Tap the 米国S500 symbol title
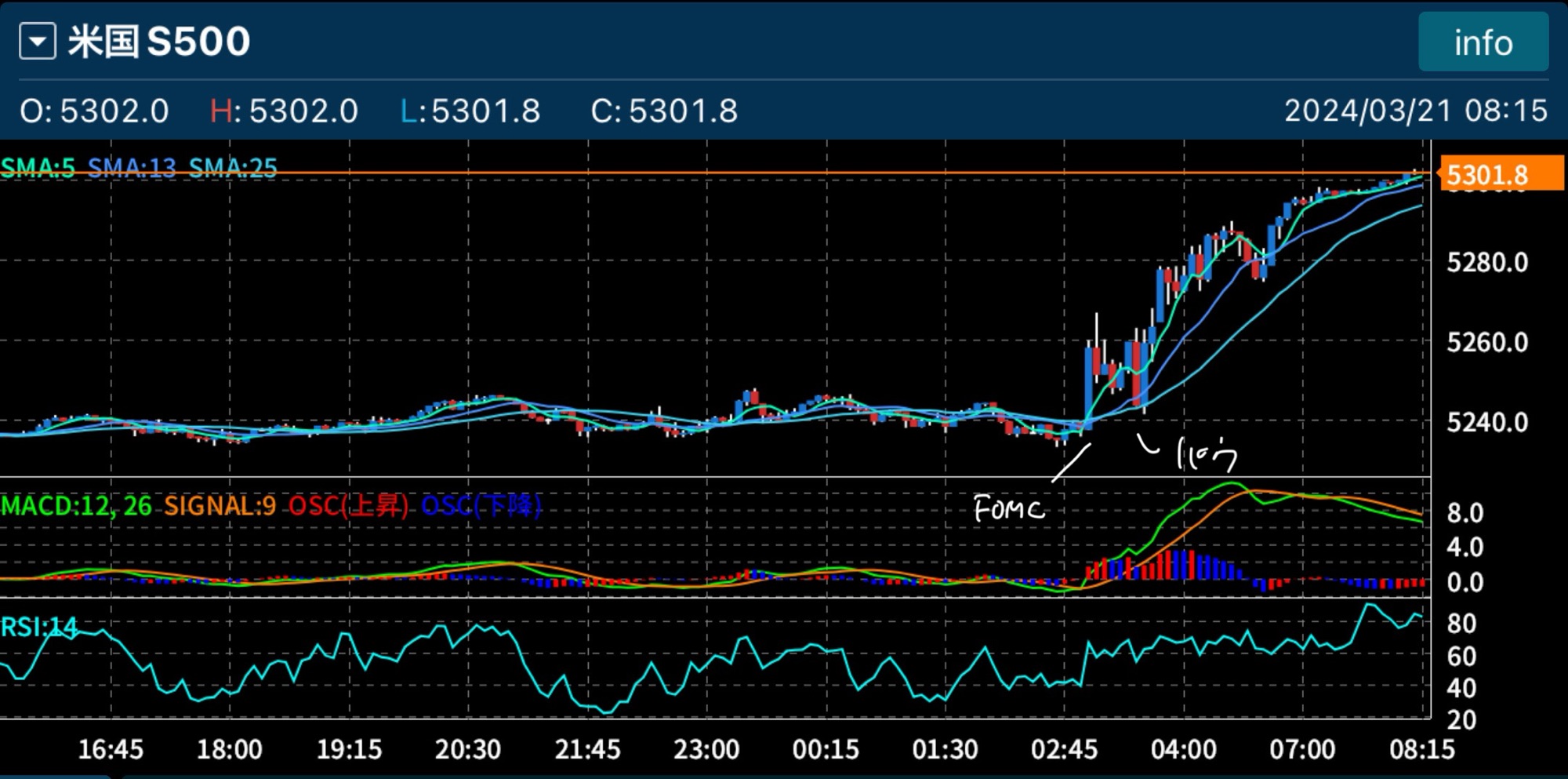This screenshot has height=779, width=1568. point(159,42)
